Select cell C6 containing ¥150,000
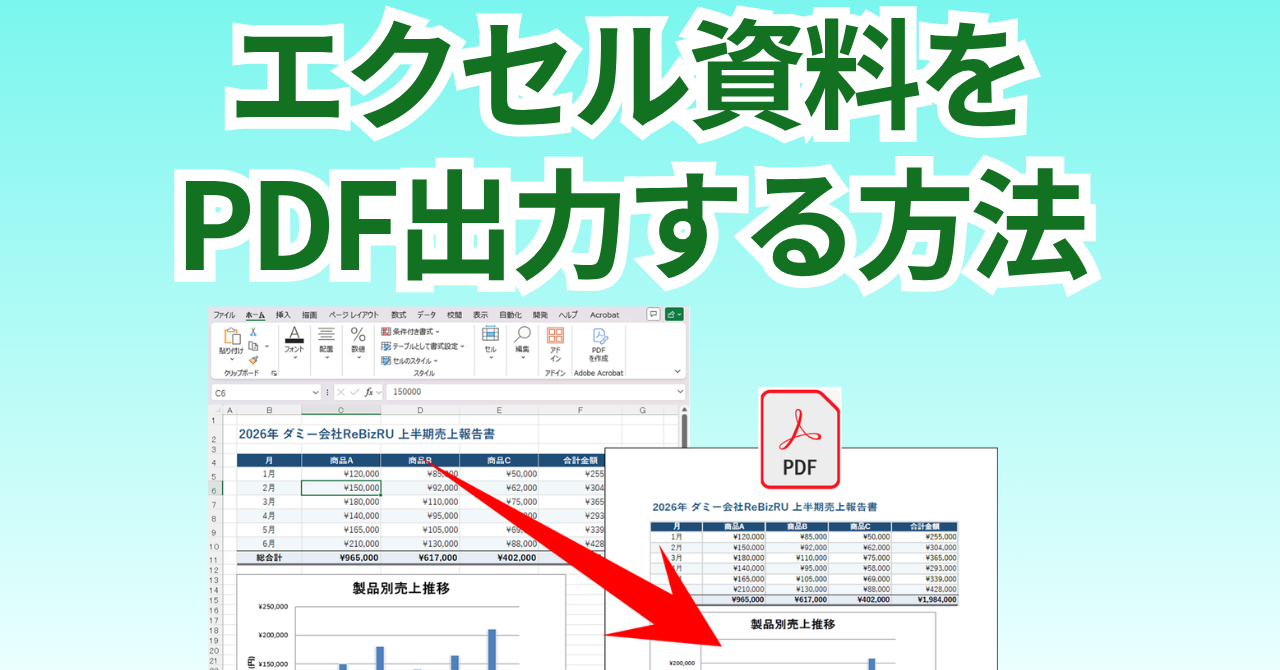This screenshot has width=1280, height=670. (x=341, y=488)
